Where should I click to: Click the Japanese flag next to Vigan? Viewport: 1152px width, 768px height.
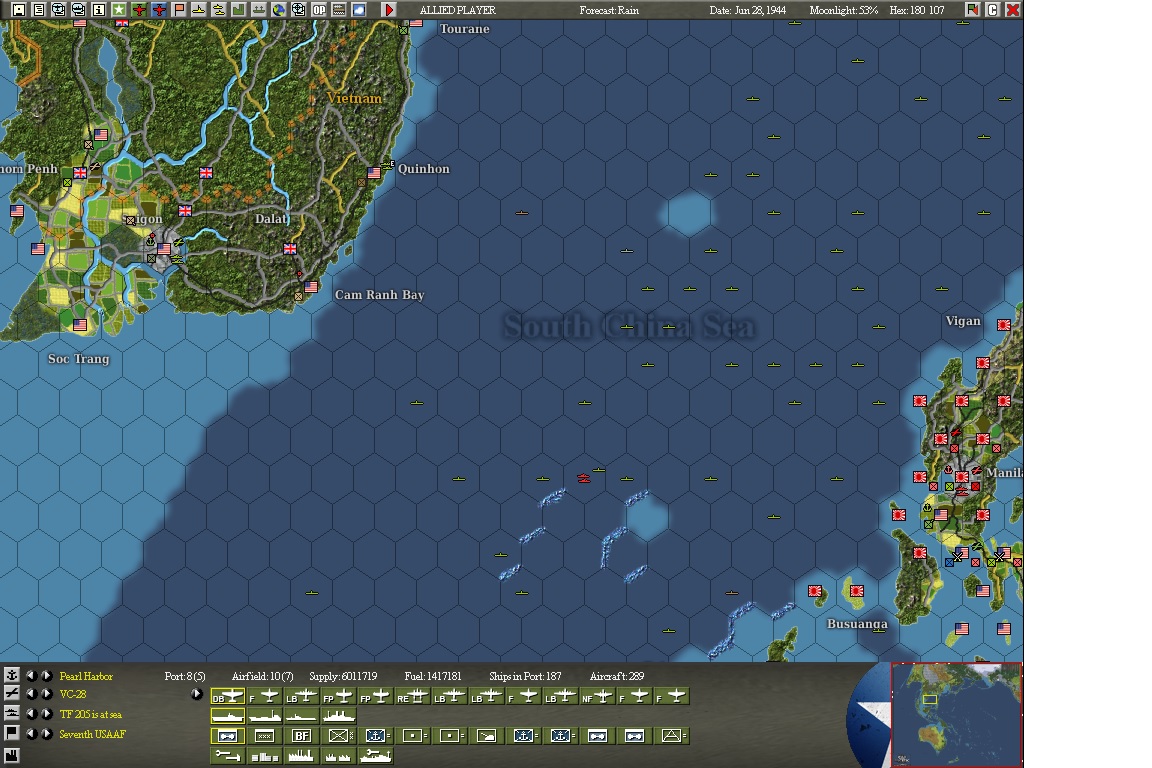click(x=1004, y=325)
